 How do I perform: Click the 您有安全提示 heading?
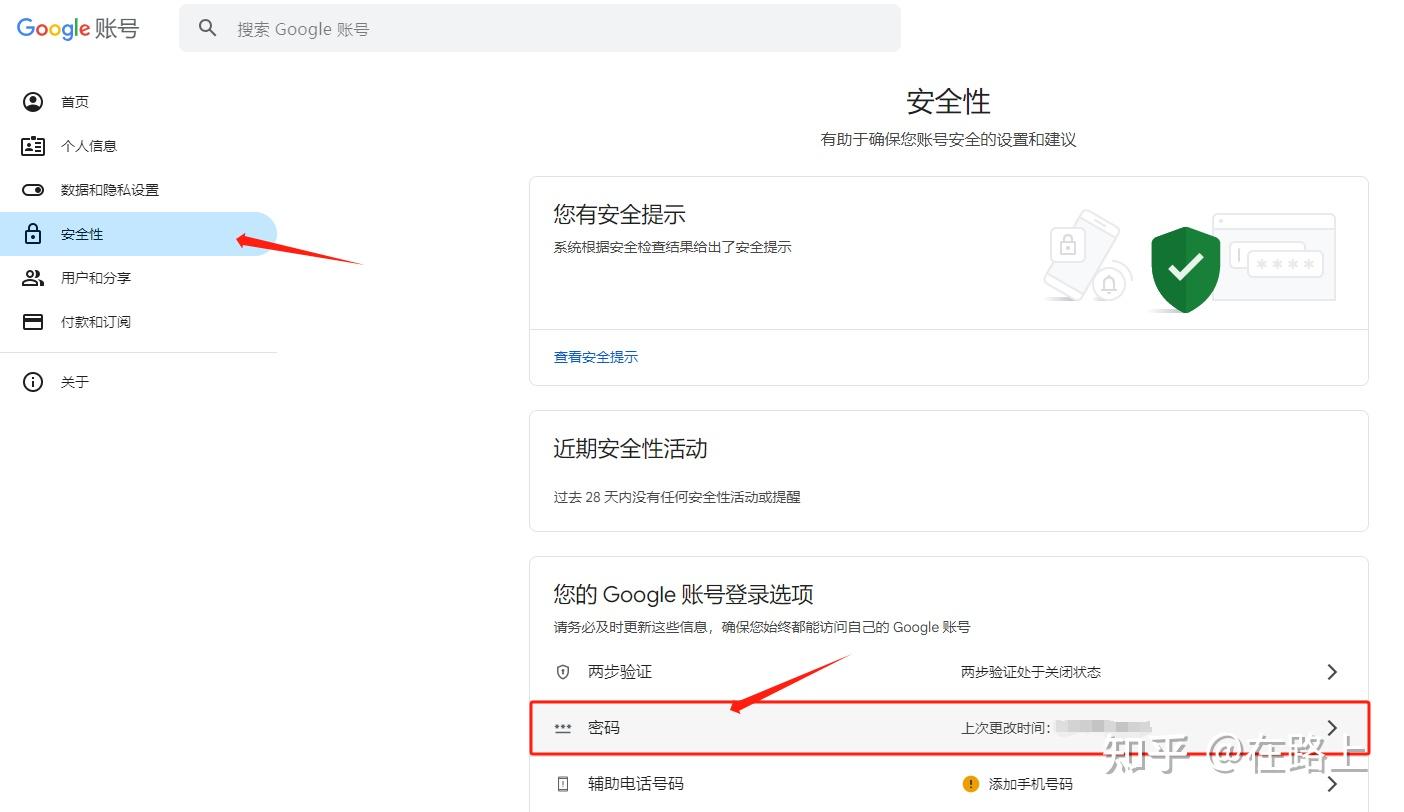coord(620,214)
